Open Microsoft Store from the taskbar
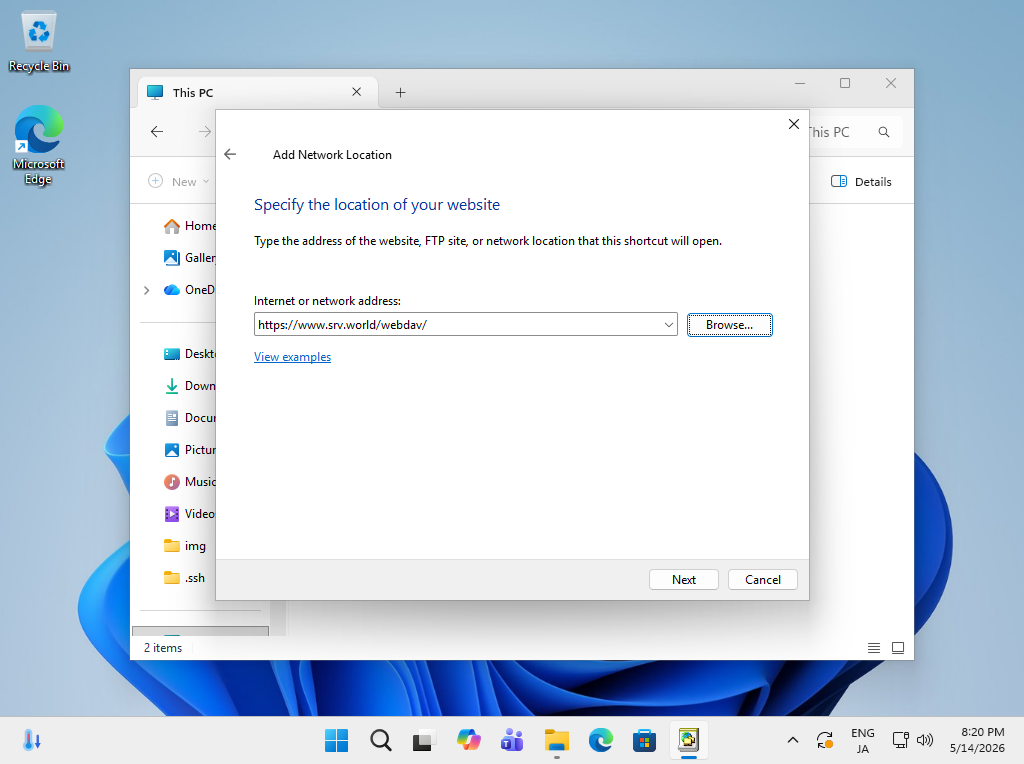The image size is (1024, 764). [644, 740]
